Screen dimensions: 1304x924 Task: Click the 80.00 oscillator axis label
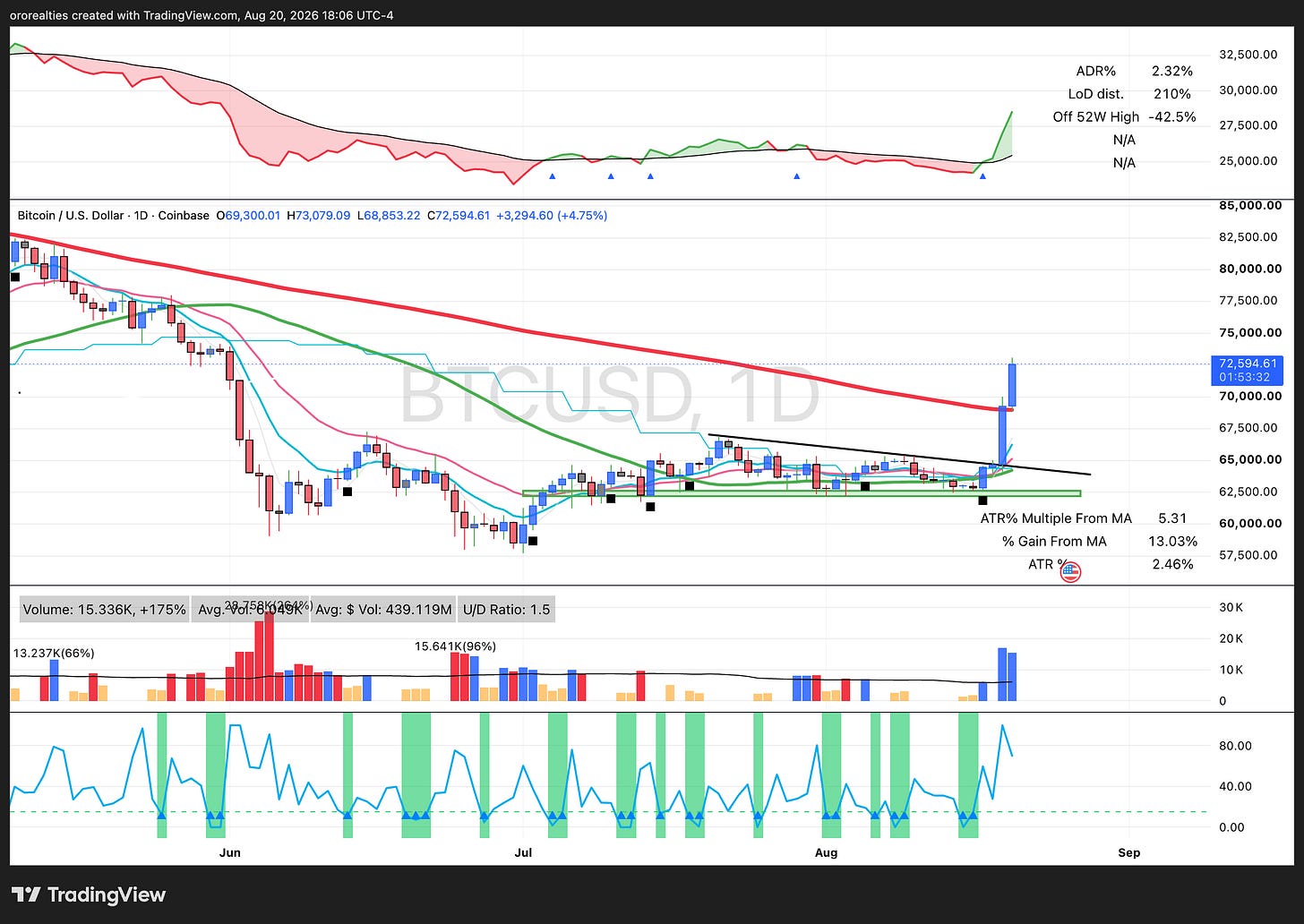tap(1234, 746)
